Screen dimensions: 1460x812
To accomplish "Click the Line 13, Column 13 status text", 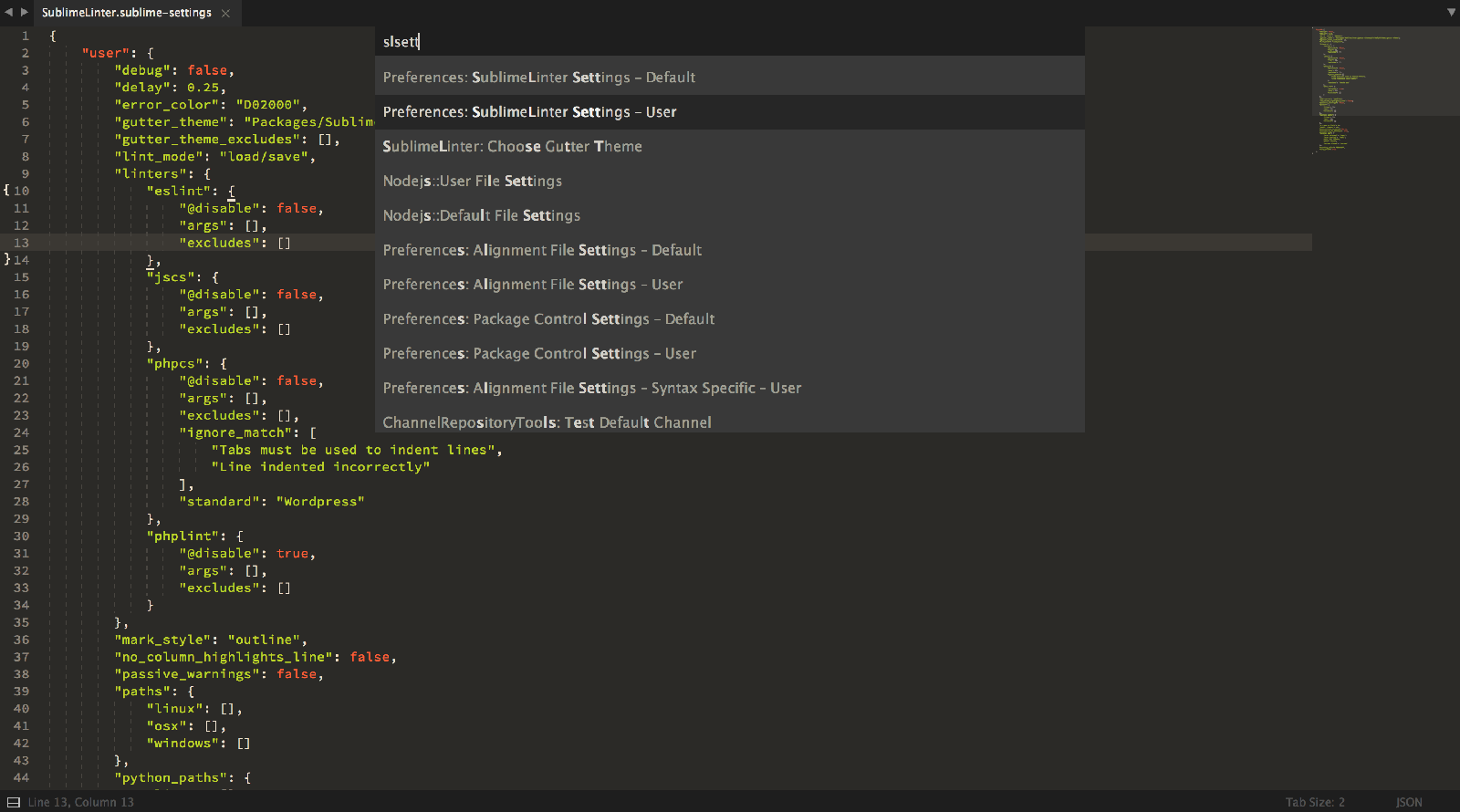I will coord(80,802).
